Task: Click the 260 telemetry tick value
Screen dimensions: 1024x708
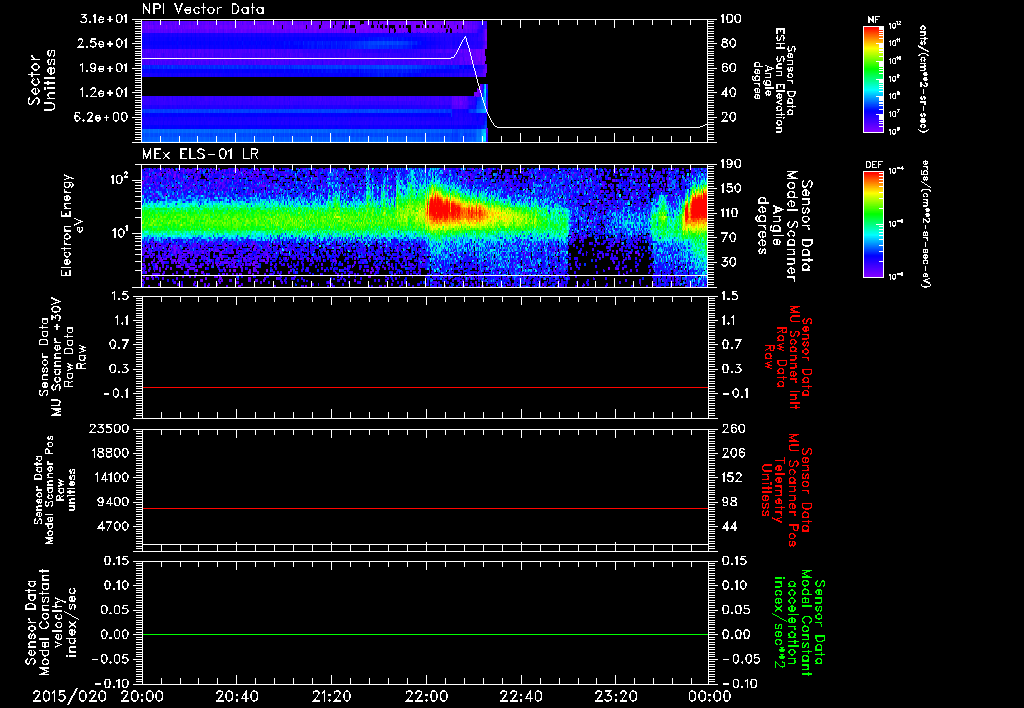Action: [732, 428]
